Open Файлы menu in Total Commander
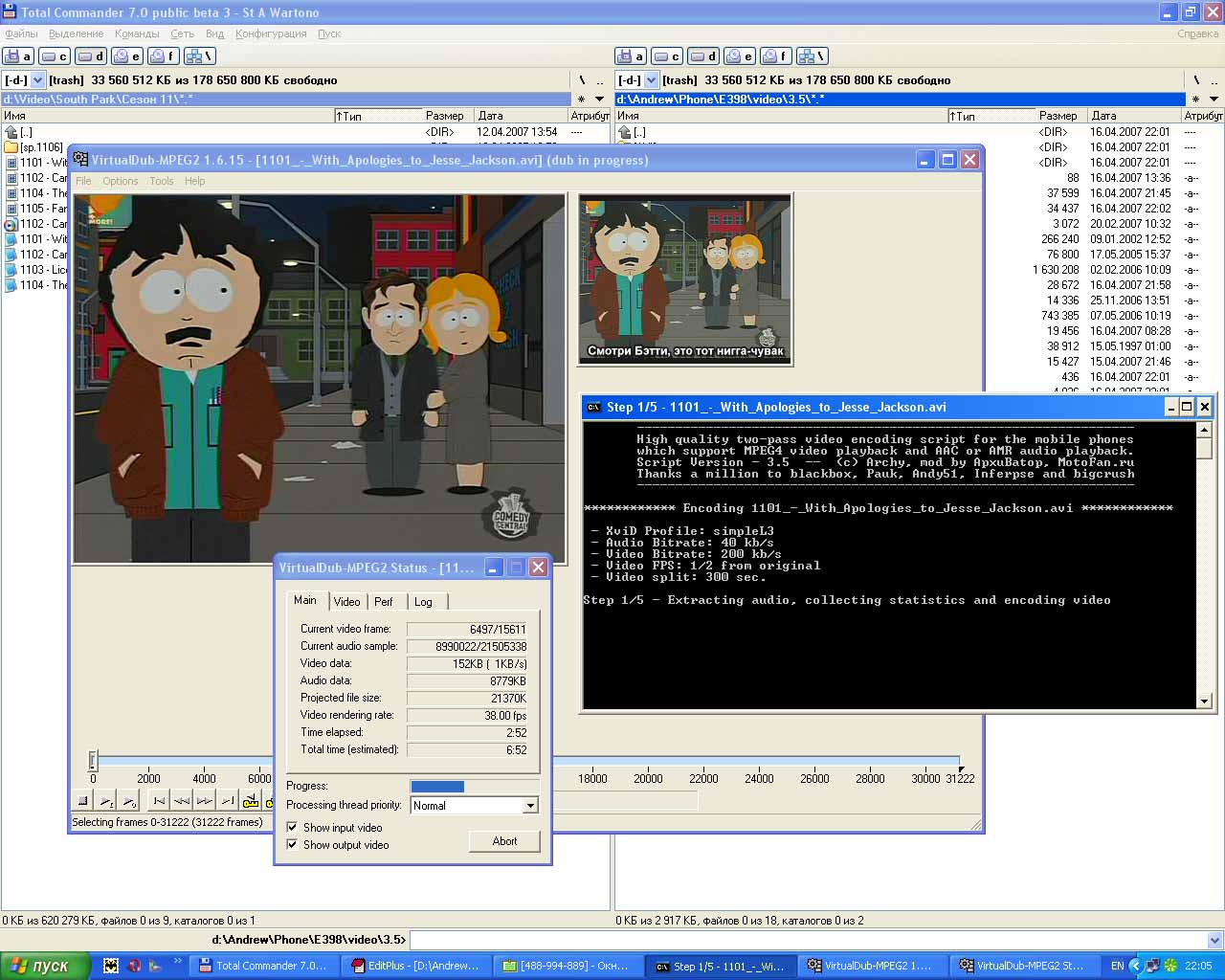The height and width of the screenshot is (980, 1225). click(x=21, y=33)
